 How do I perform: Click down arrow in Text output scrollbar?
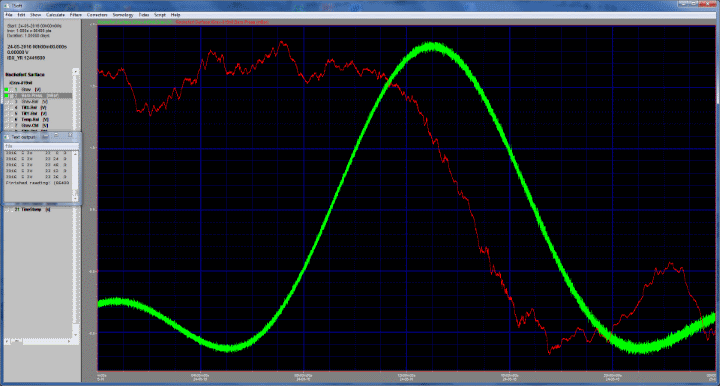point(76,198)
